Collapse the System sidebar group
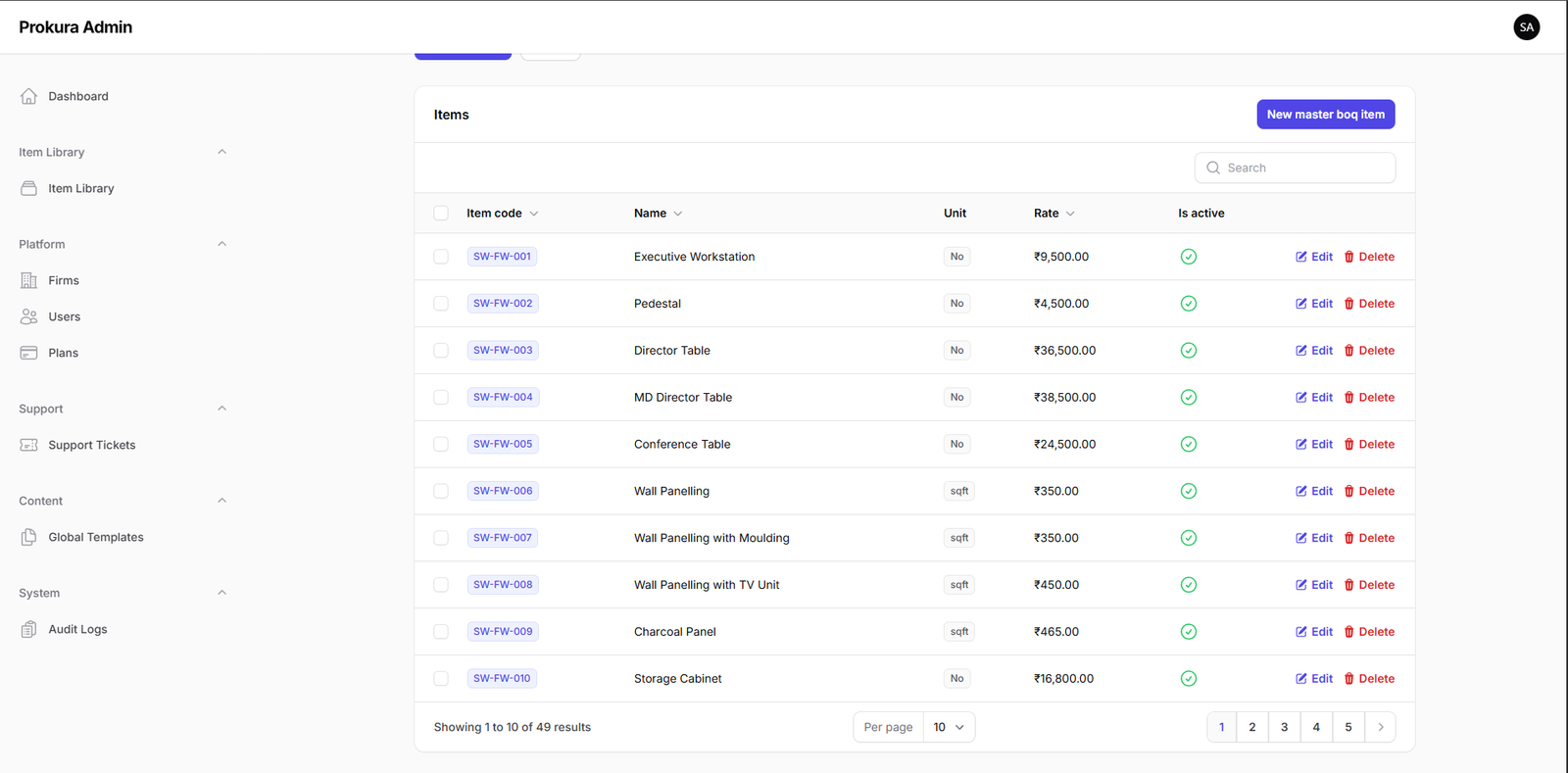Screen dimensions: 1568x773 point(221,593)
